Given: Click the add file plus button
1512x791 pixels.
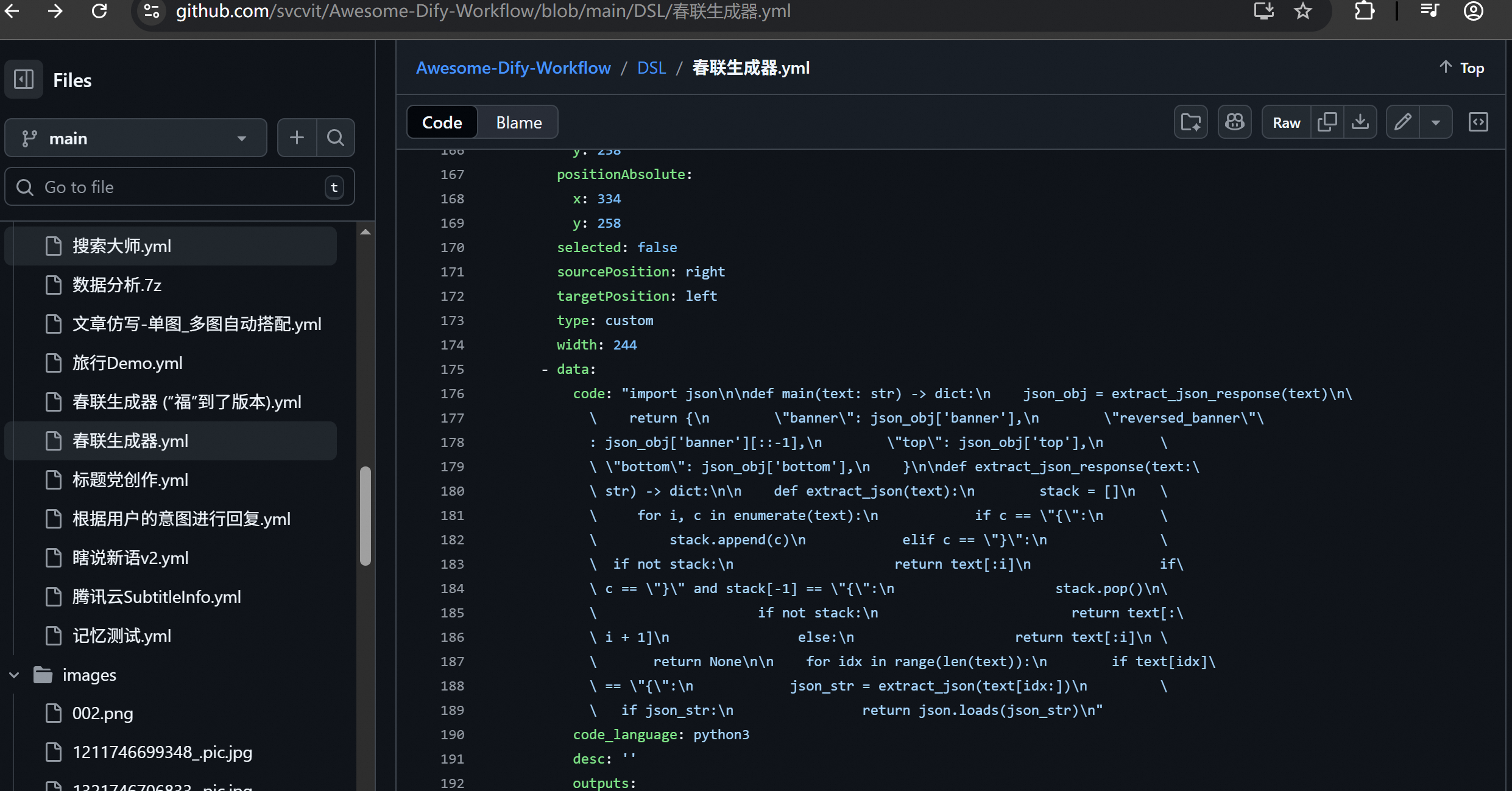Looking at the screenshot, I should coord(297,138).
